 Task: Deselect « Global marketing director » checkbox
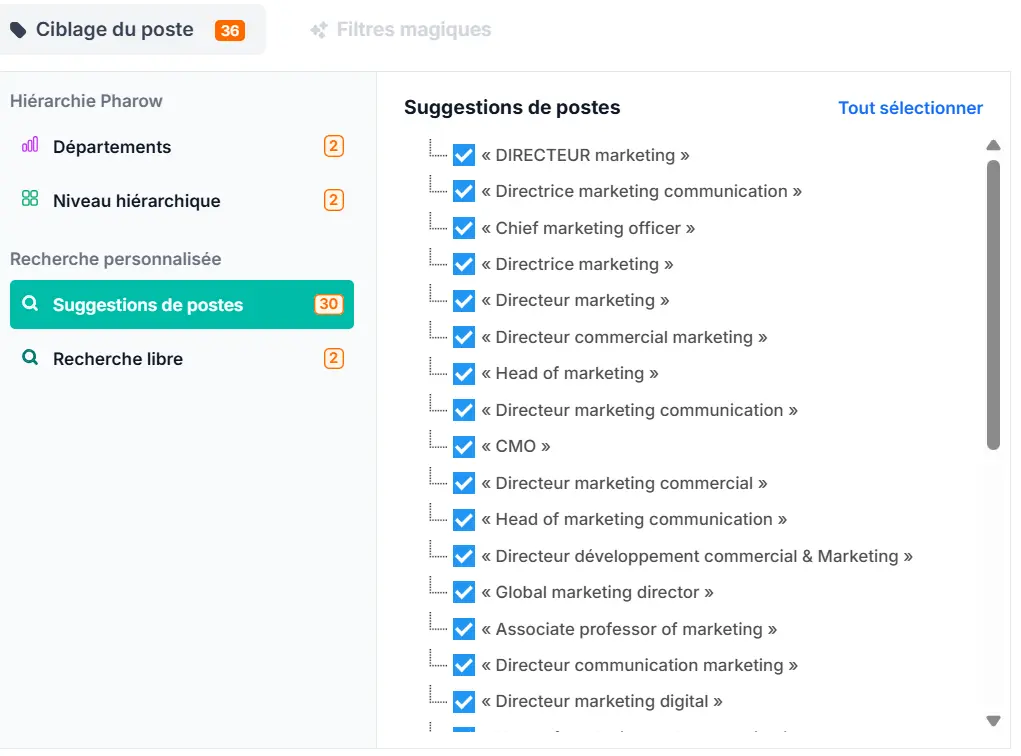click(x=464, y=593)
